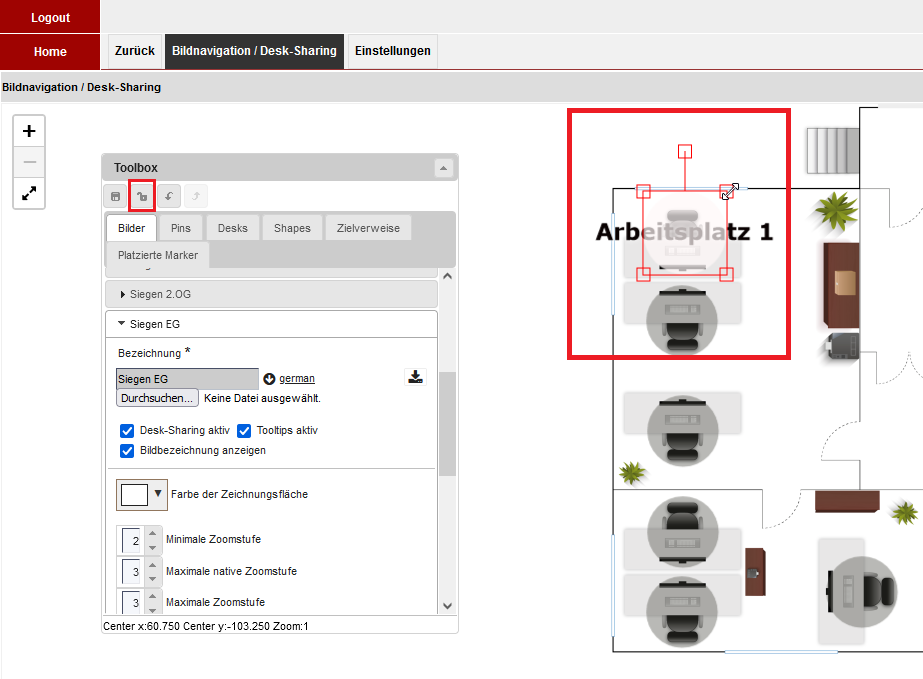This screenshot has width=923, height=679.
Task: Click the round arrow icon before german
Action: pyautogui.click(x=270, y=379)
